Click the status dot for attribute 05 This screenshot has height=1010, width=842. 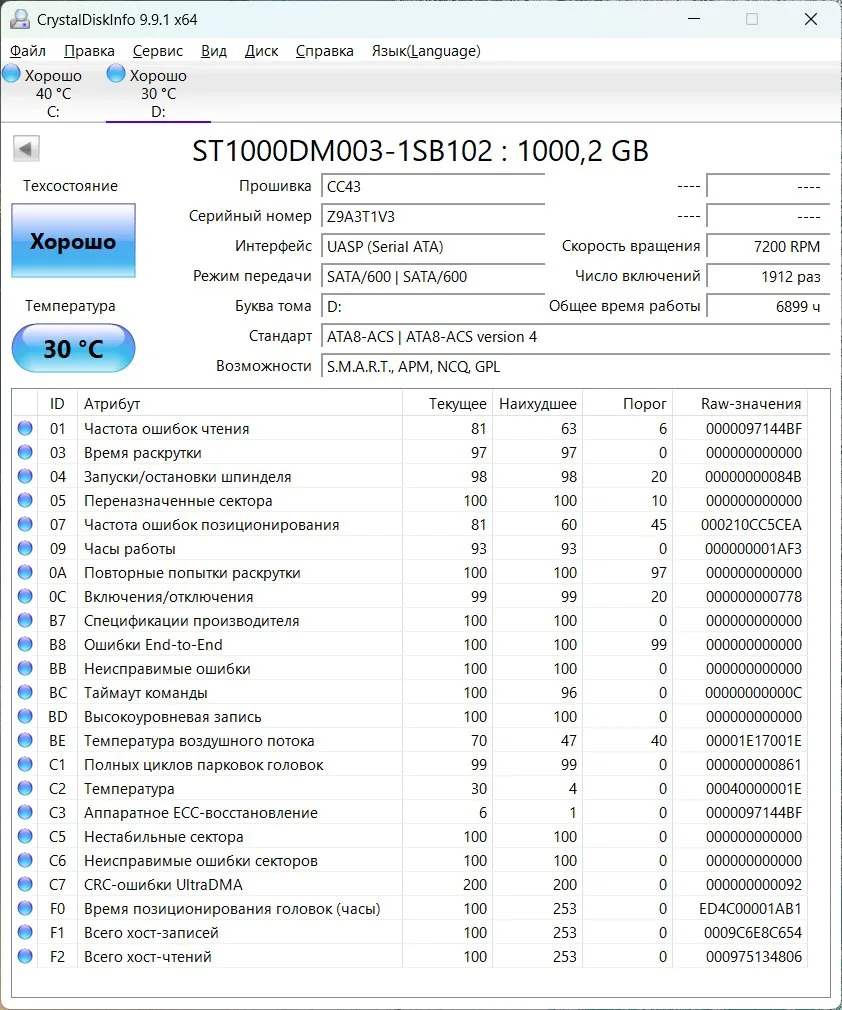(x=25, y=500)
